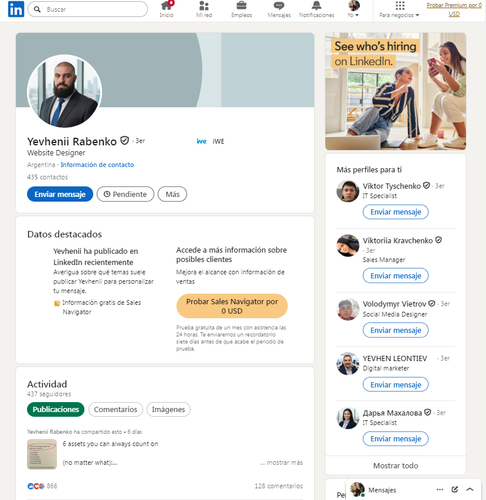The width and height of the screenshot is (486, 500).
Task: Click the iWE company logo
Action: point(201,141)
